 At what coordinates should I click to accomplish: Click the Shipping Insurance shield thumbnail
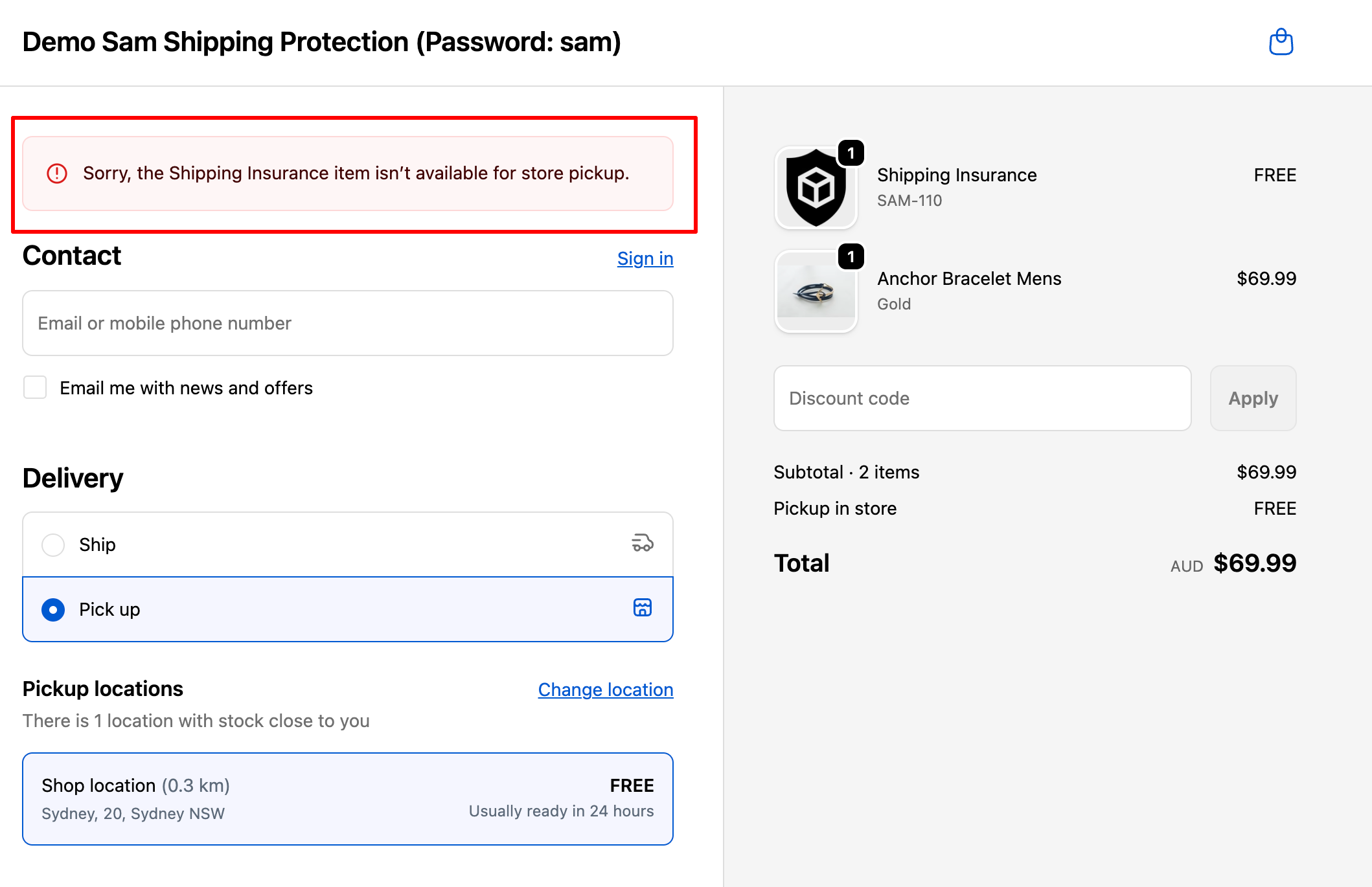[x=816, y=188]
